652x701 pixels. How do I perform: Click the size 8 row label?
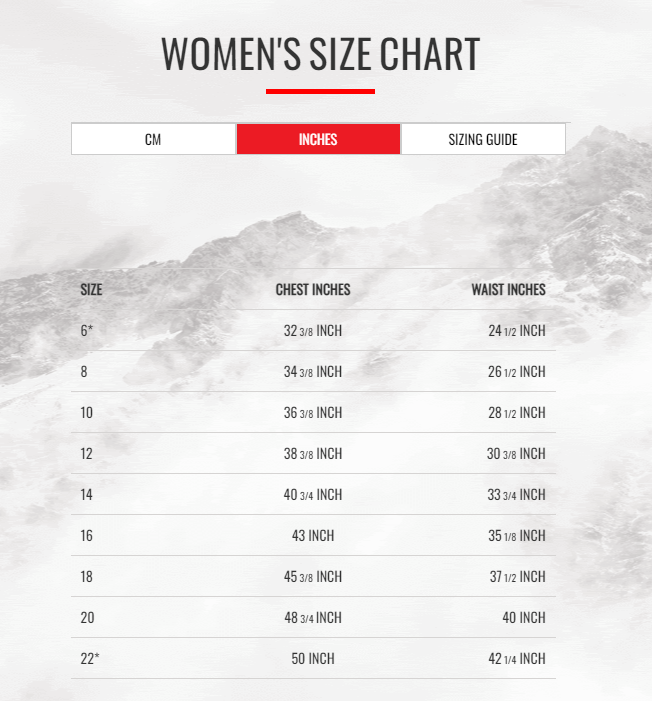click(x=84, y=372)
